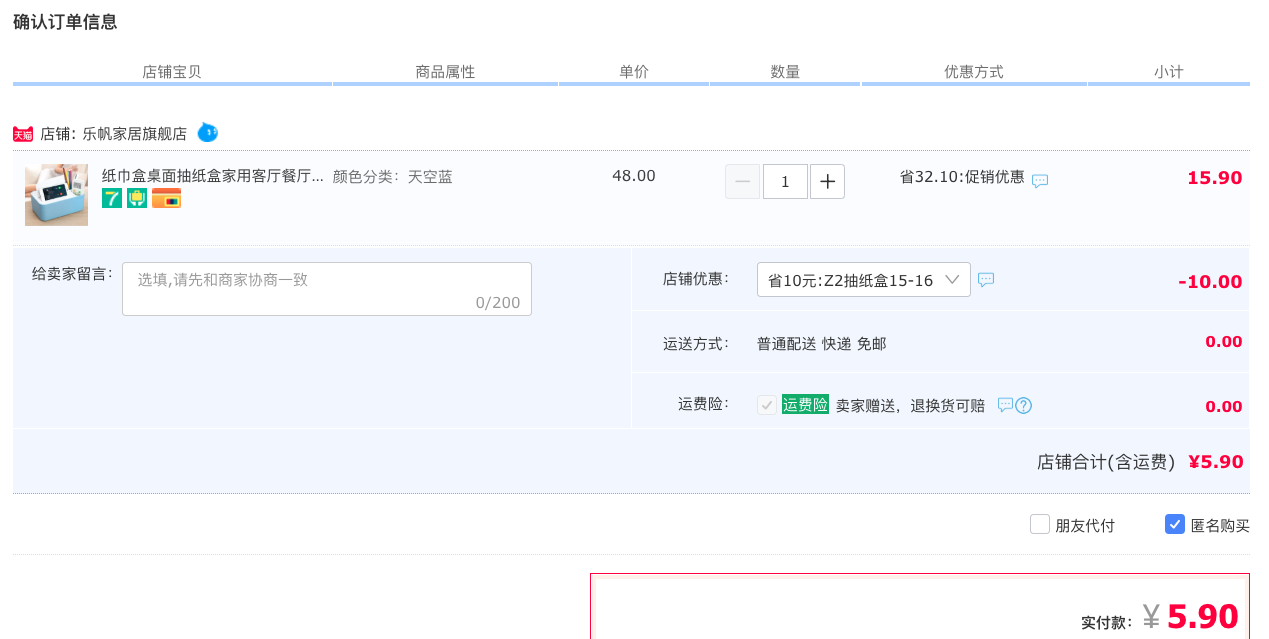This screenshot has width=1269, height=639.
Task: Click the 0/200 character counter in the message box
Action: click(x=498, y=302)
